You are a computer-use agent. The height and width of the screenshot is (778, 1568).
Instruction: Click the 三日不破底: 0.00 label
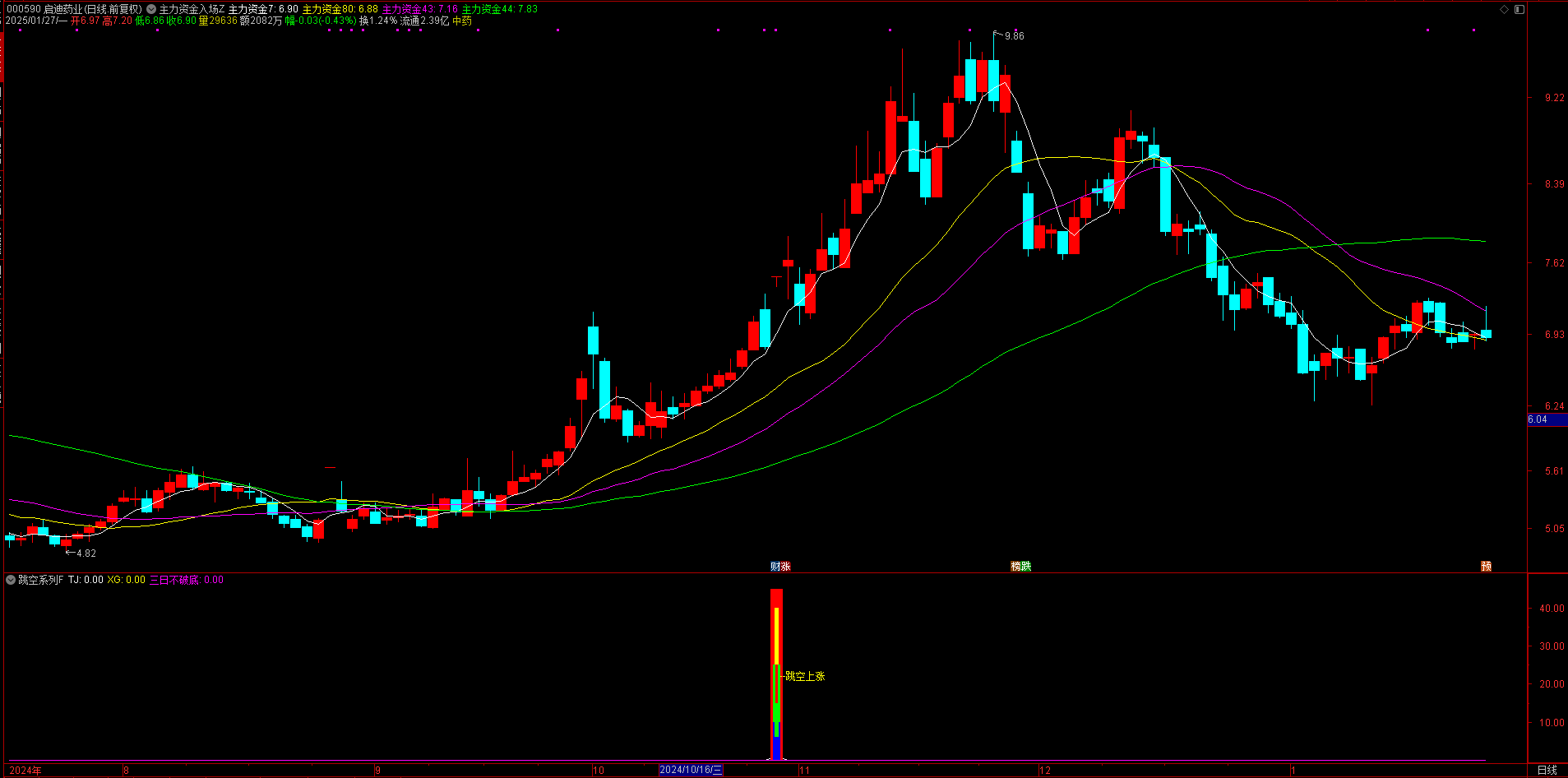click(x=186, y=580)
